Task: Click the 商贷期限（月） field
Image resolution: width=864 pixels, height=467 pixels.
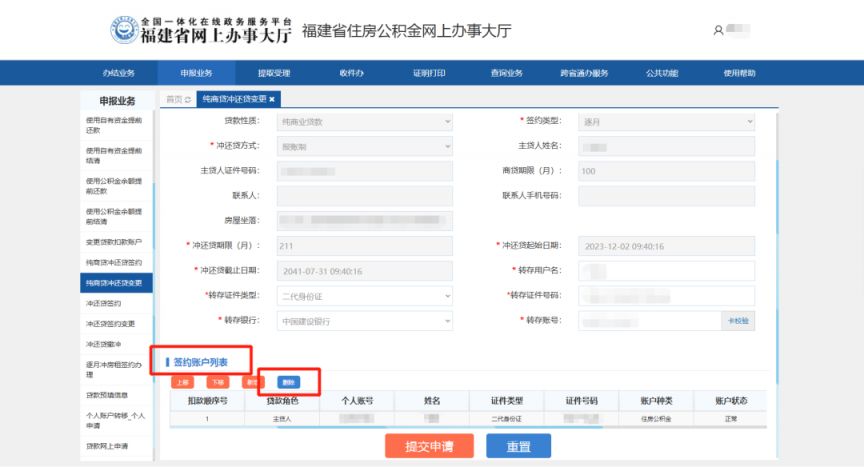Action: pos(666,171)
